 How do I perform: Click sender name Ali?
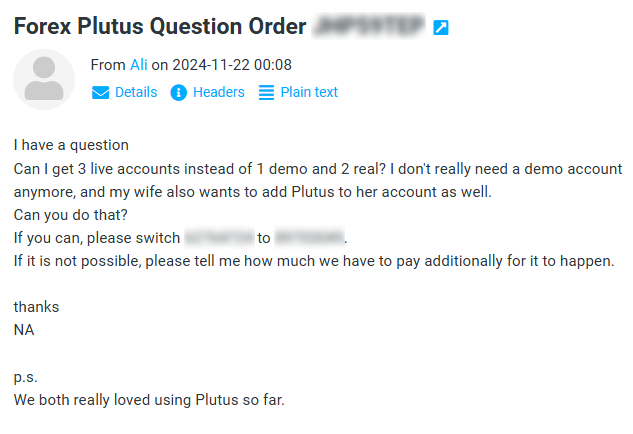point(139,65)
